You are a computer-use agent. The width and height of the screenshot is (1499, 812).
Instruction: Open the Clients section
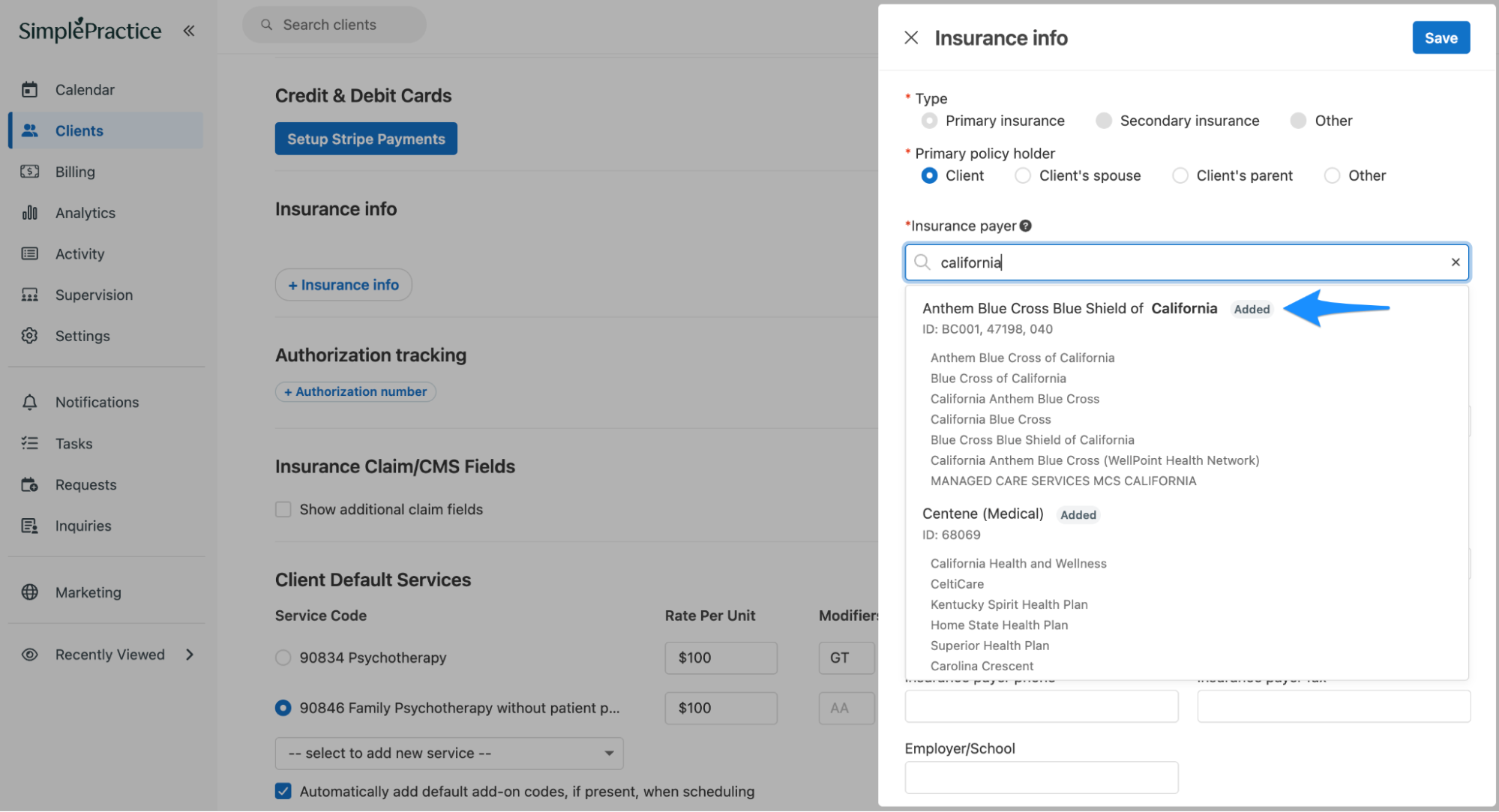106,130
